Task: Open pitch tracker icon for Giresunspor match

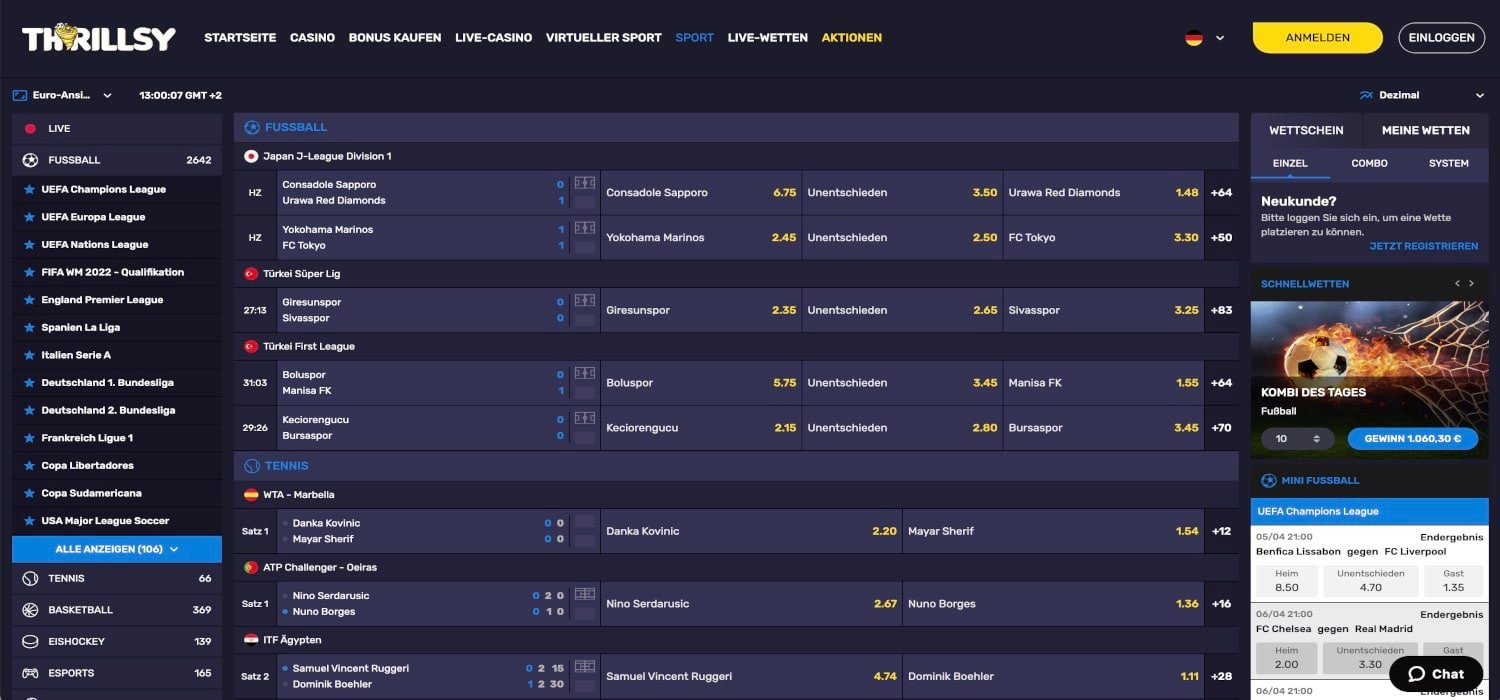Action: (585, 301)
